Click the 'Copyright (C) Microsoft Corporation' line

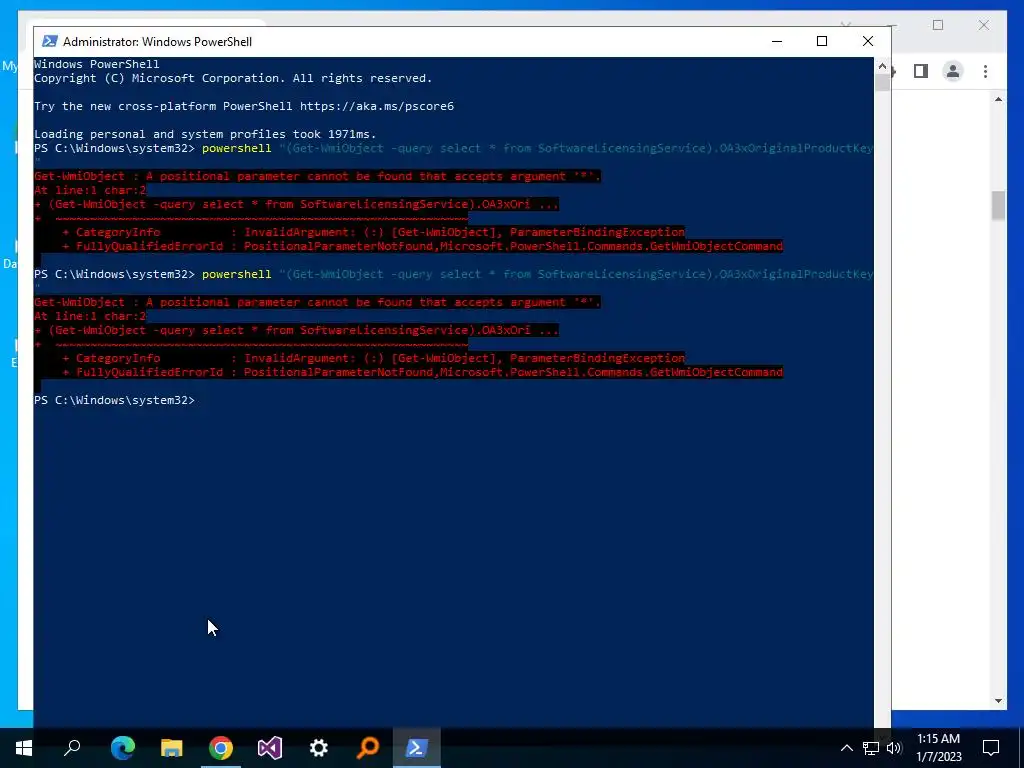233,78
